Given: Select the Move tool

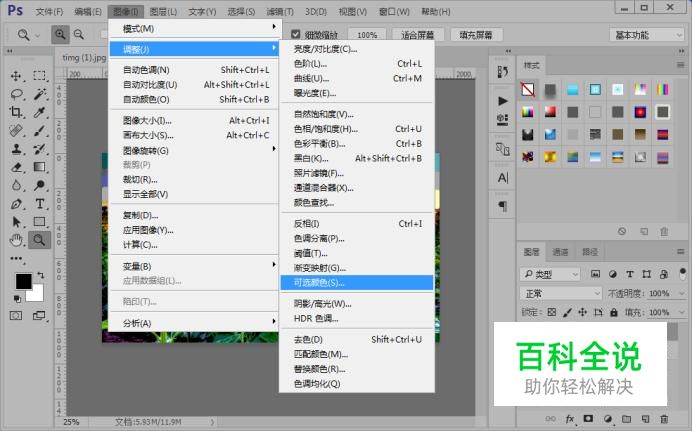Looking at the screenshot, I should (x=16, y=76).
